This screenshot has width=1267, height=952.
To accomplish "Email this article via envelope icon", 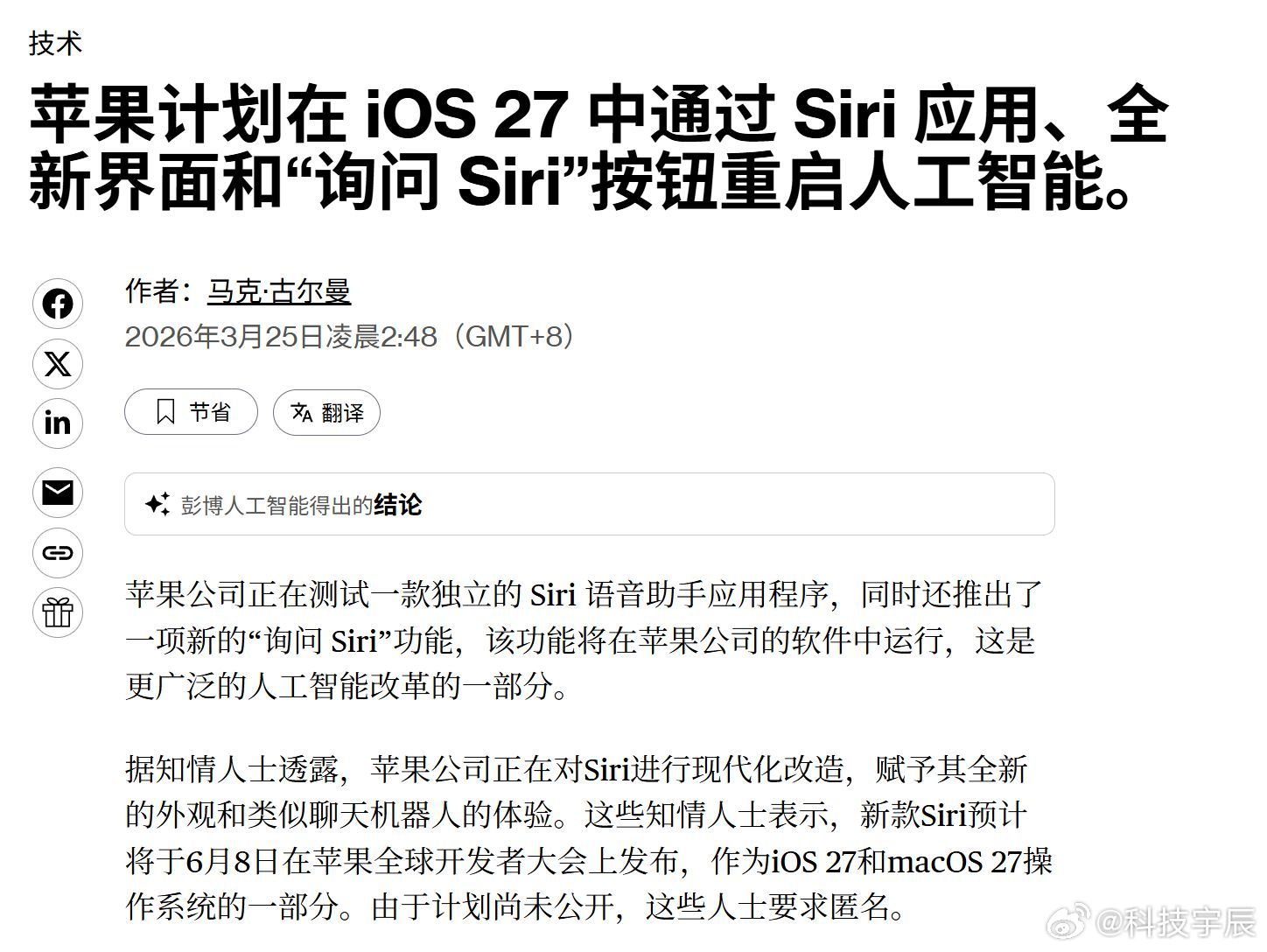I will coord(58,493).
